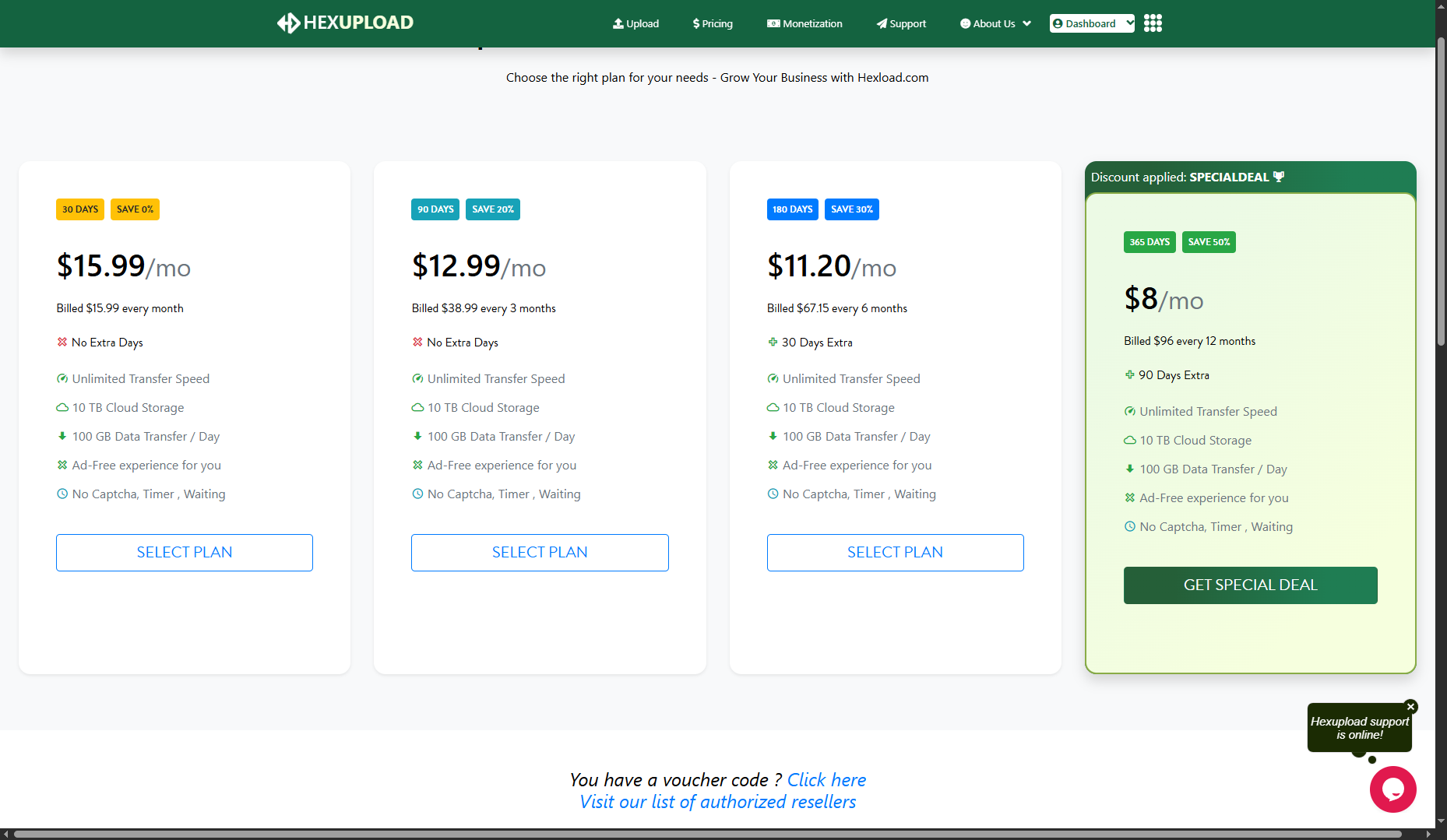Click the speed gauge icon in $12.99 plan
Screen dimensions: 1447x840
[x=417, y=378]
